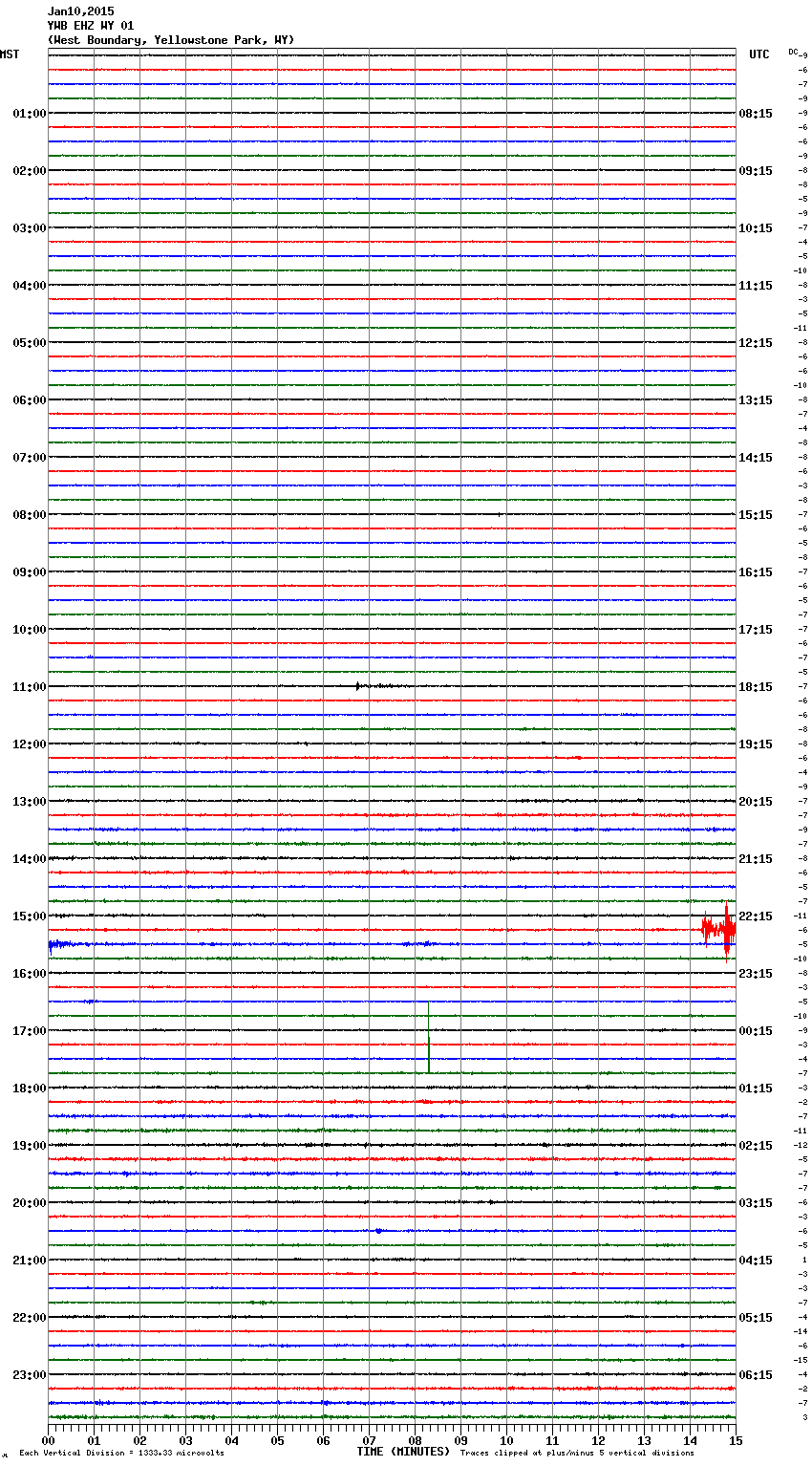The width and height of the screenshot is (812, 1466).
Task: Select the 04:00 MST row label
Action: click(29, 286)
